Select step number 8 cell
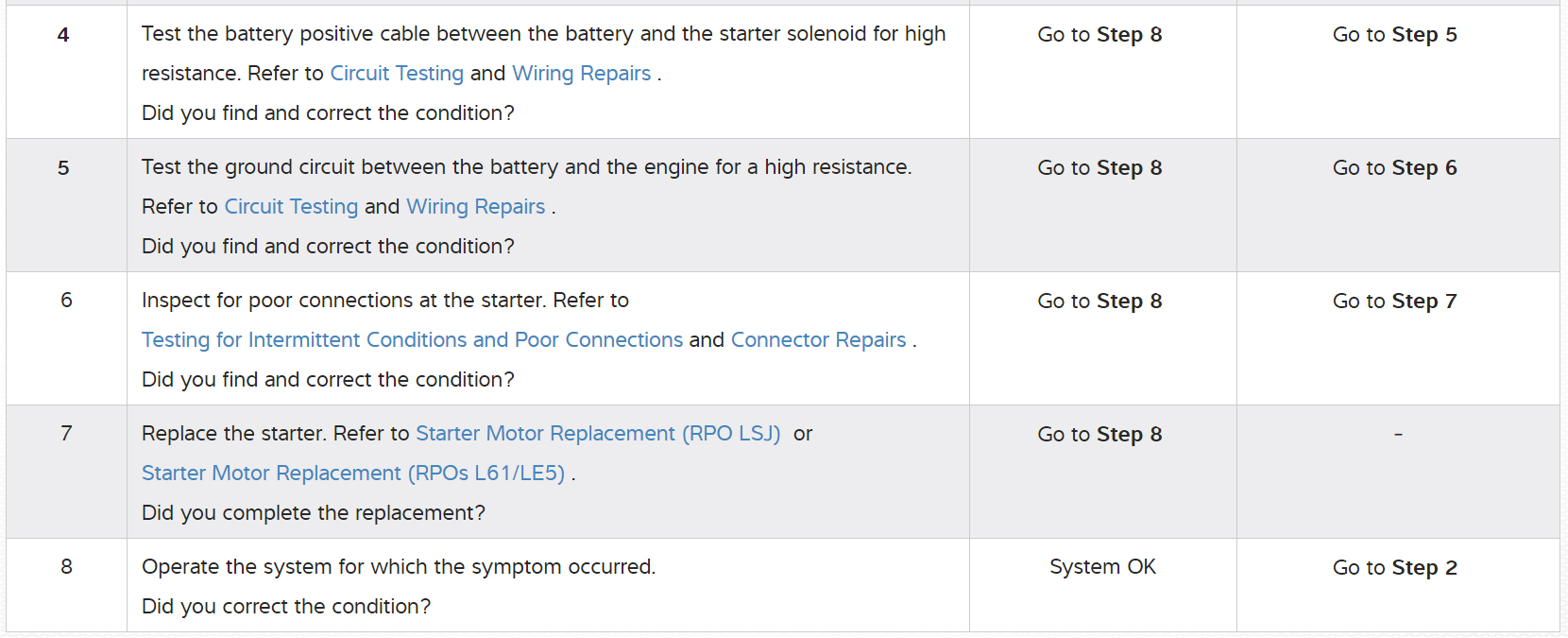 pos(66,567)
